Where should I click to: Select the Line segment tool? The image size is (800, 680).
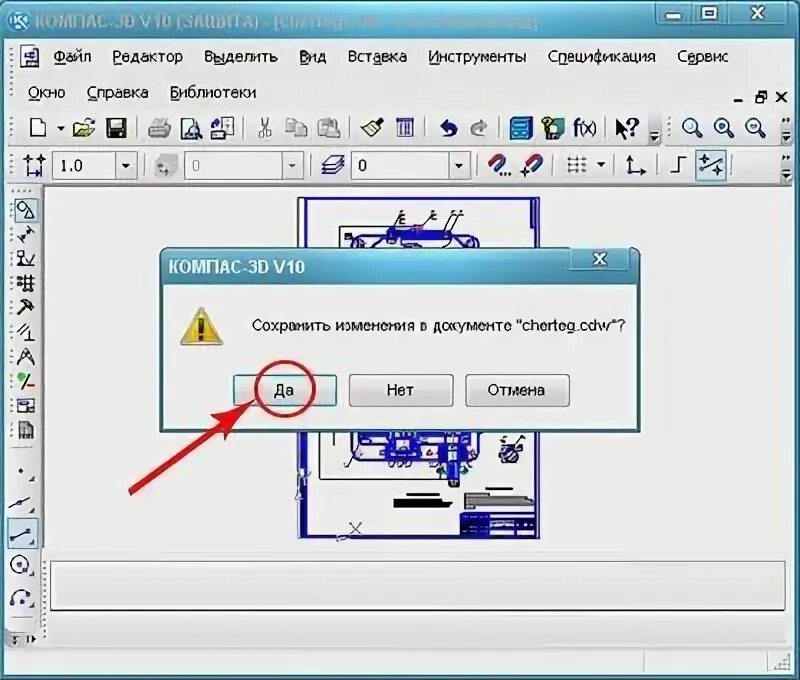[x=22, y=534]
